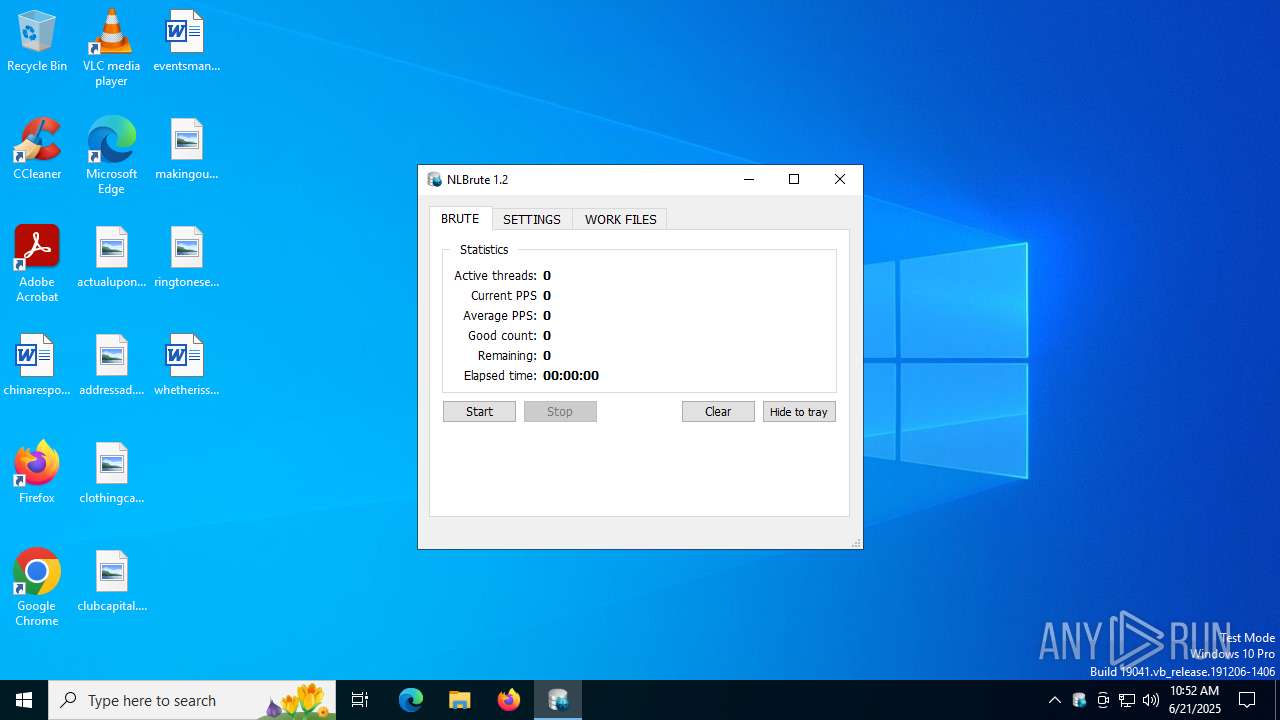
Task: Open the Action Center notifications icon
Action: coord(1247,700)
